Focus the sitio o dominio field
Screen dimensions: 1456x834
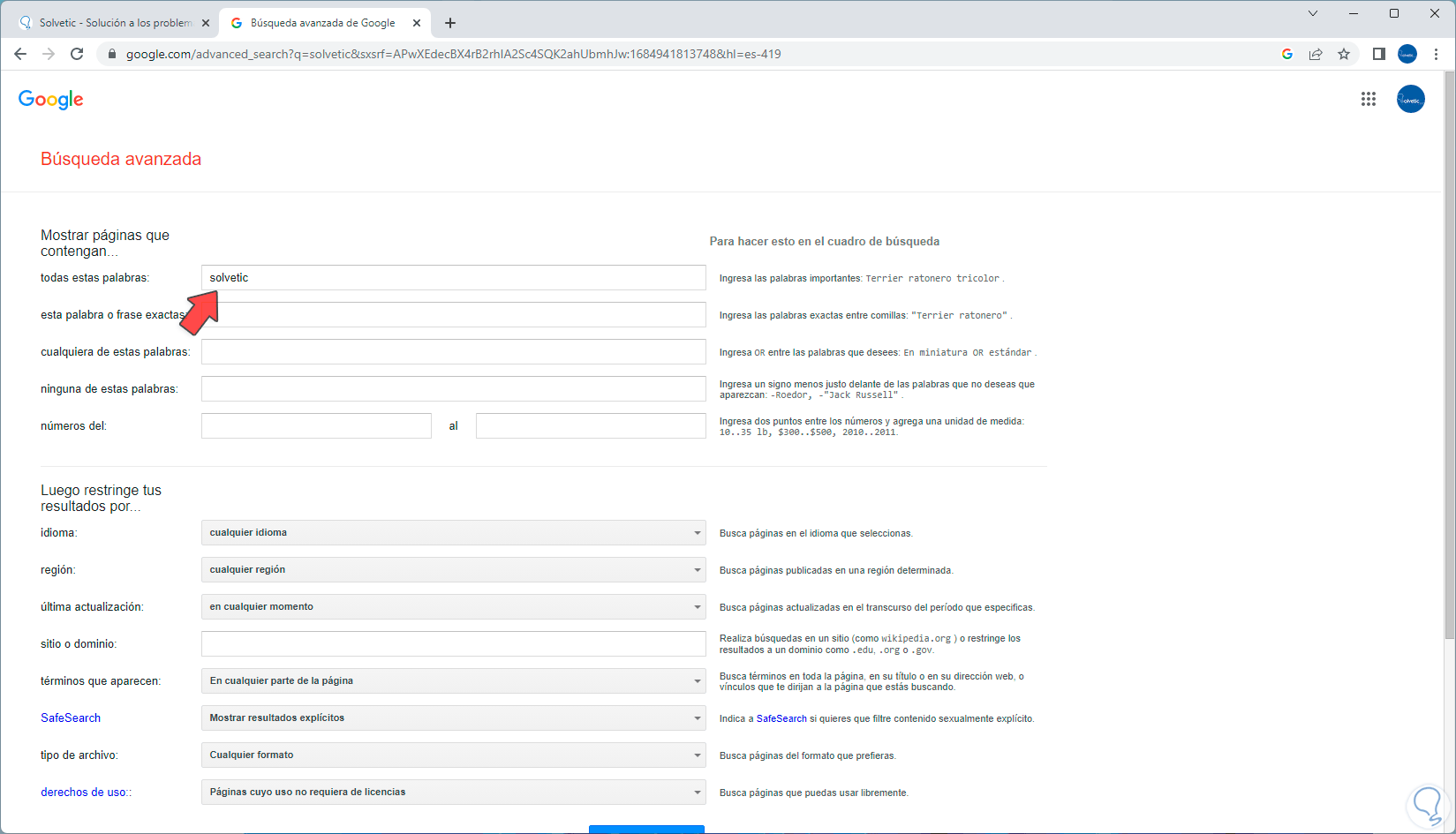point(454,644)
